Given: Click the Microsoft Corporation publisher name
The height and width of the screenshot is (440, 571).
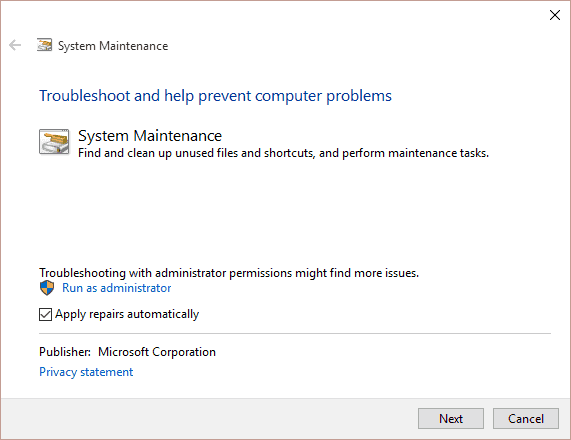Looking at the screenshot, I should tap(157, 352).
